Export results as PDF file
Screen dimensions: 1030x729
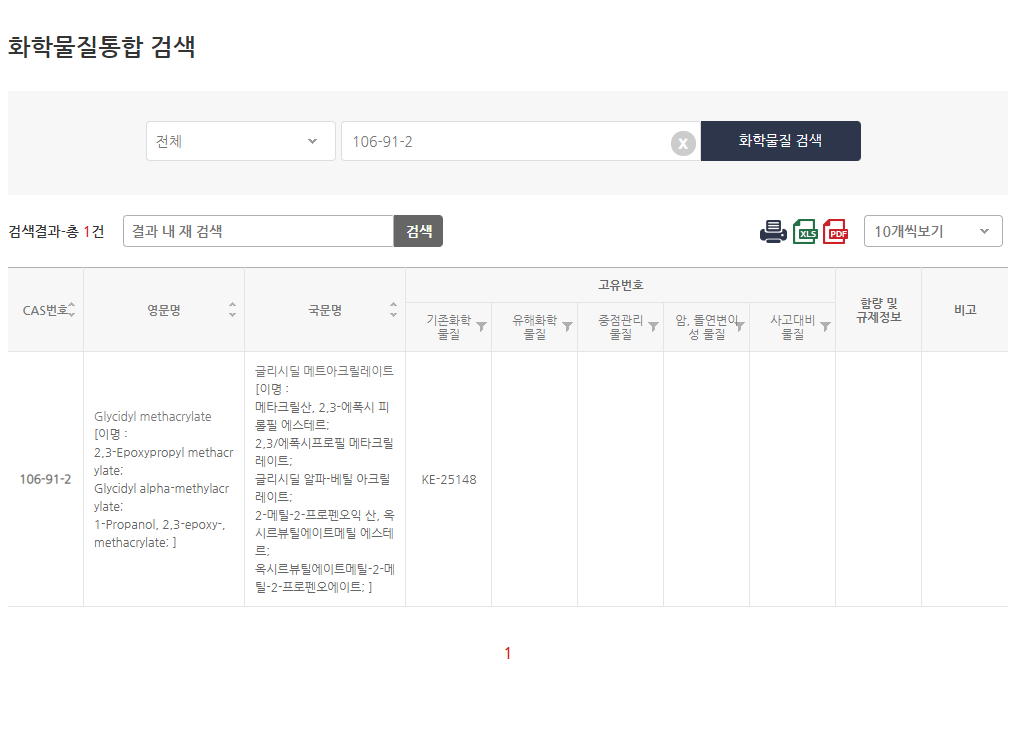pos(836,231)
